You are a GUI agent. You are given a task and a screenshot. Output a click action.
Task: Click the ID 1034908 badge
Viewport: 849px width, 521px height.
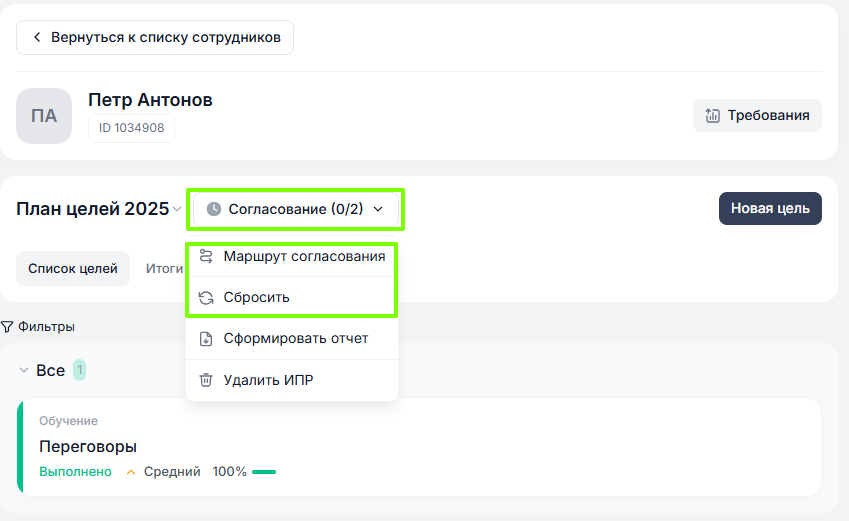click(x=131, y=128)
